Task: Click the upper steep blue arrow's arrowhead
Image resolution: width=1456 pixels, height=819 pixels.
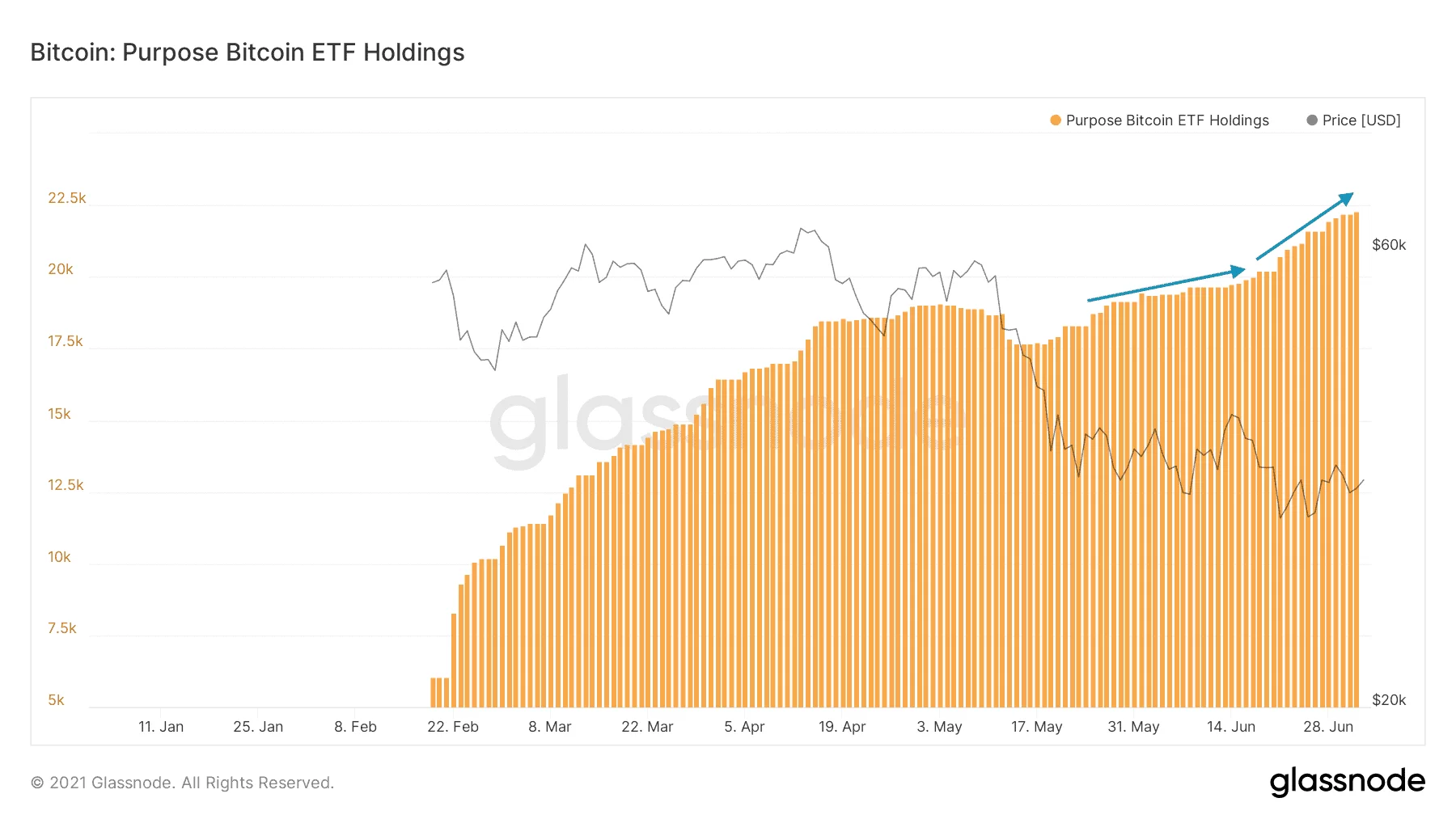Action: point(1346,198)
